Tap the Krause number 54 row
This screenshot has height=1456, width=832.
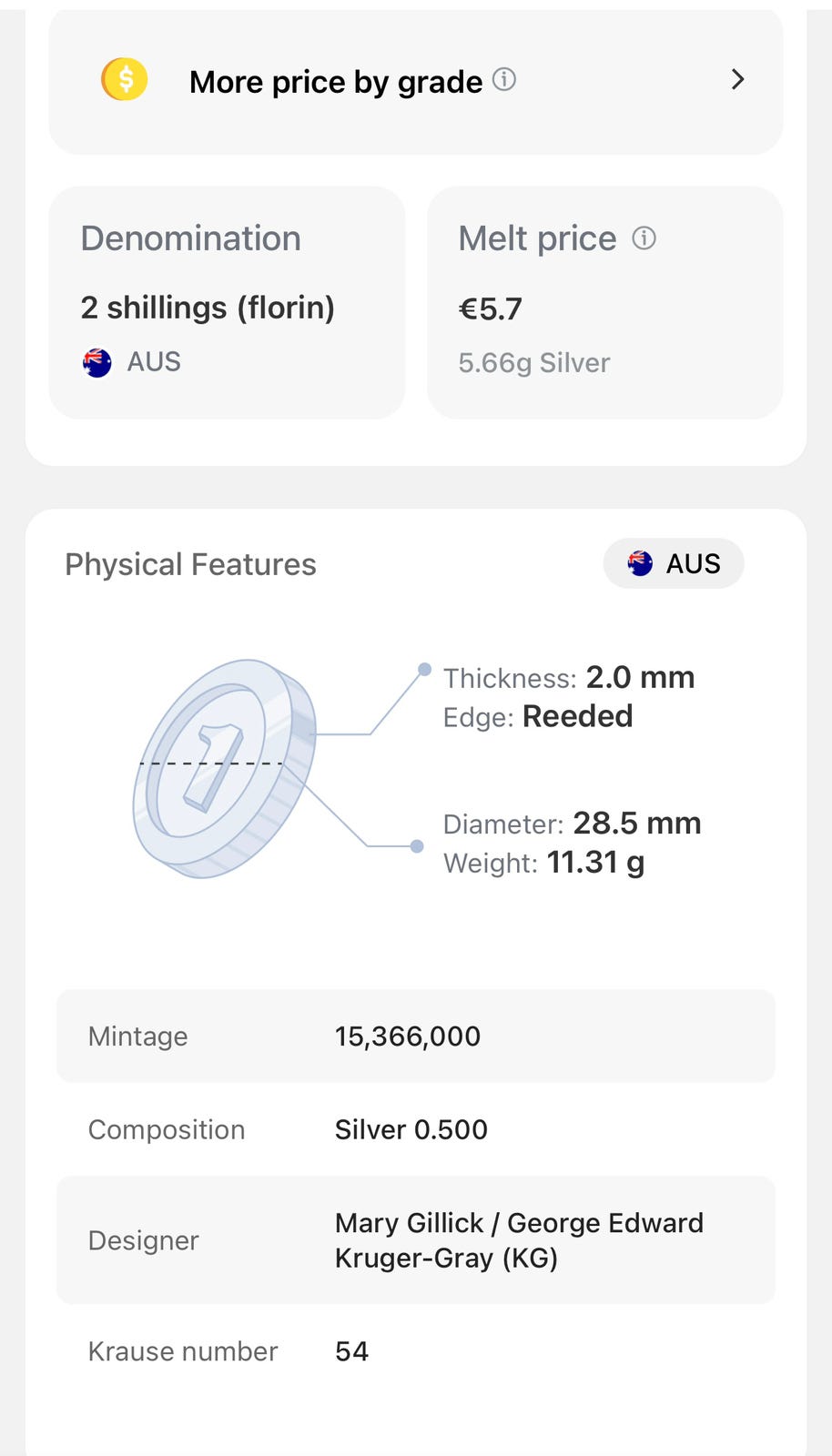(415, 1351)
